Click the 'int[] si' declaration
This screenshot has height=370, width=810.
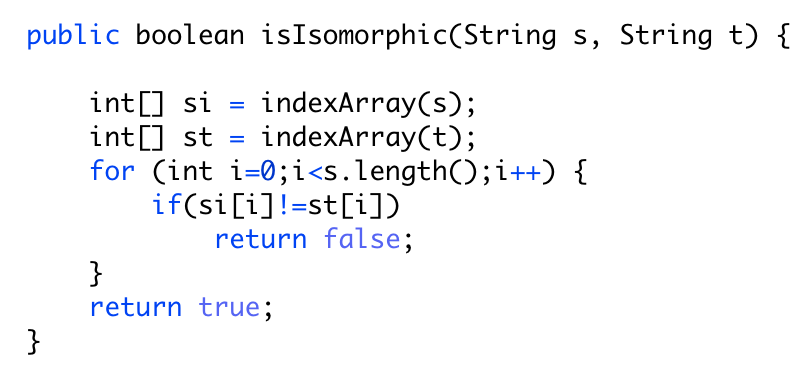pos(151,104)
